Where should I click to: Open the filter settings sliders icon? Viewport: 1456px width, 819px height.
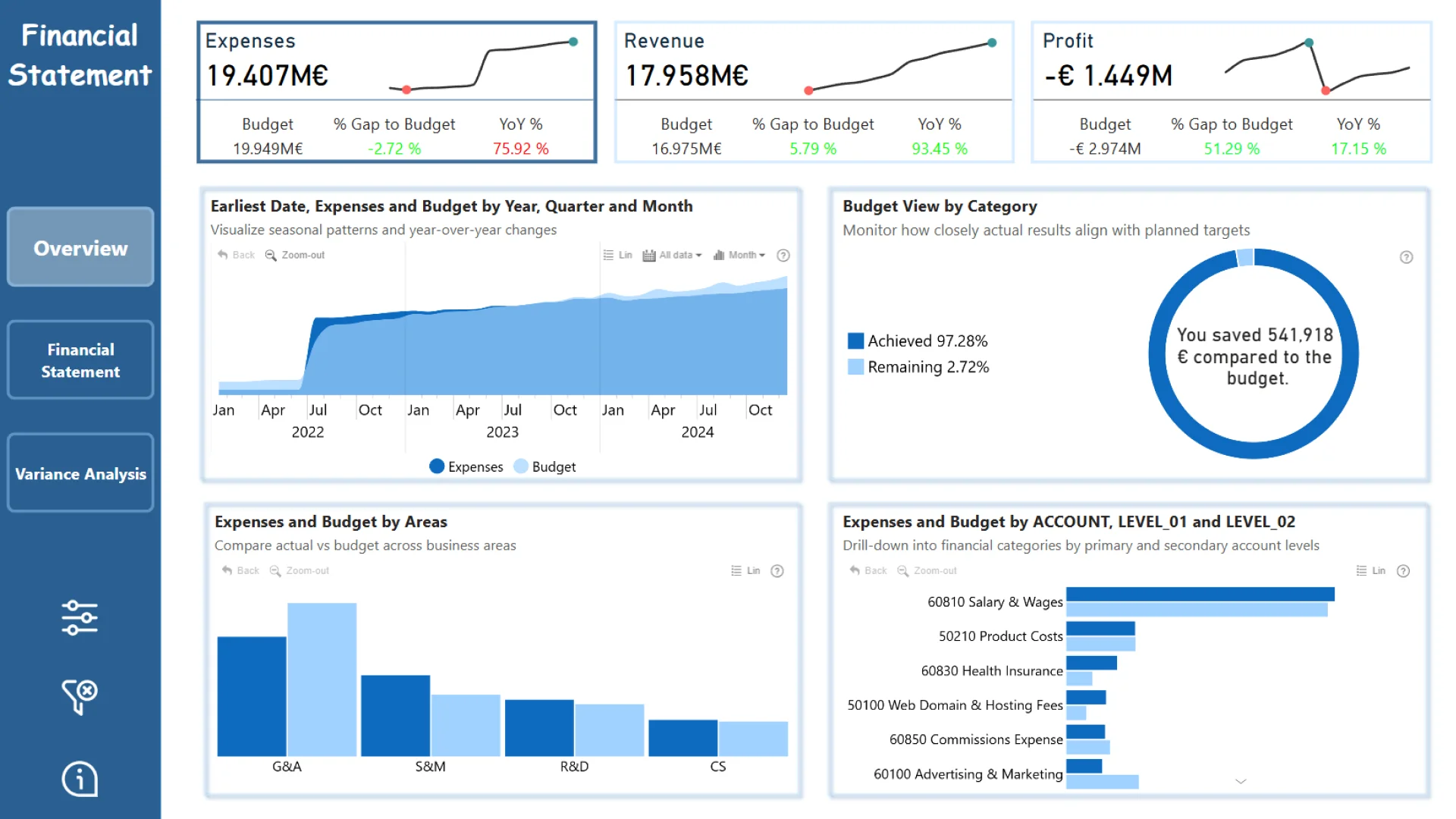80,617
